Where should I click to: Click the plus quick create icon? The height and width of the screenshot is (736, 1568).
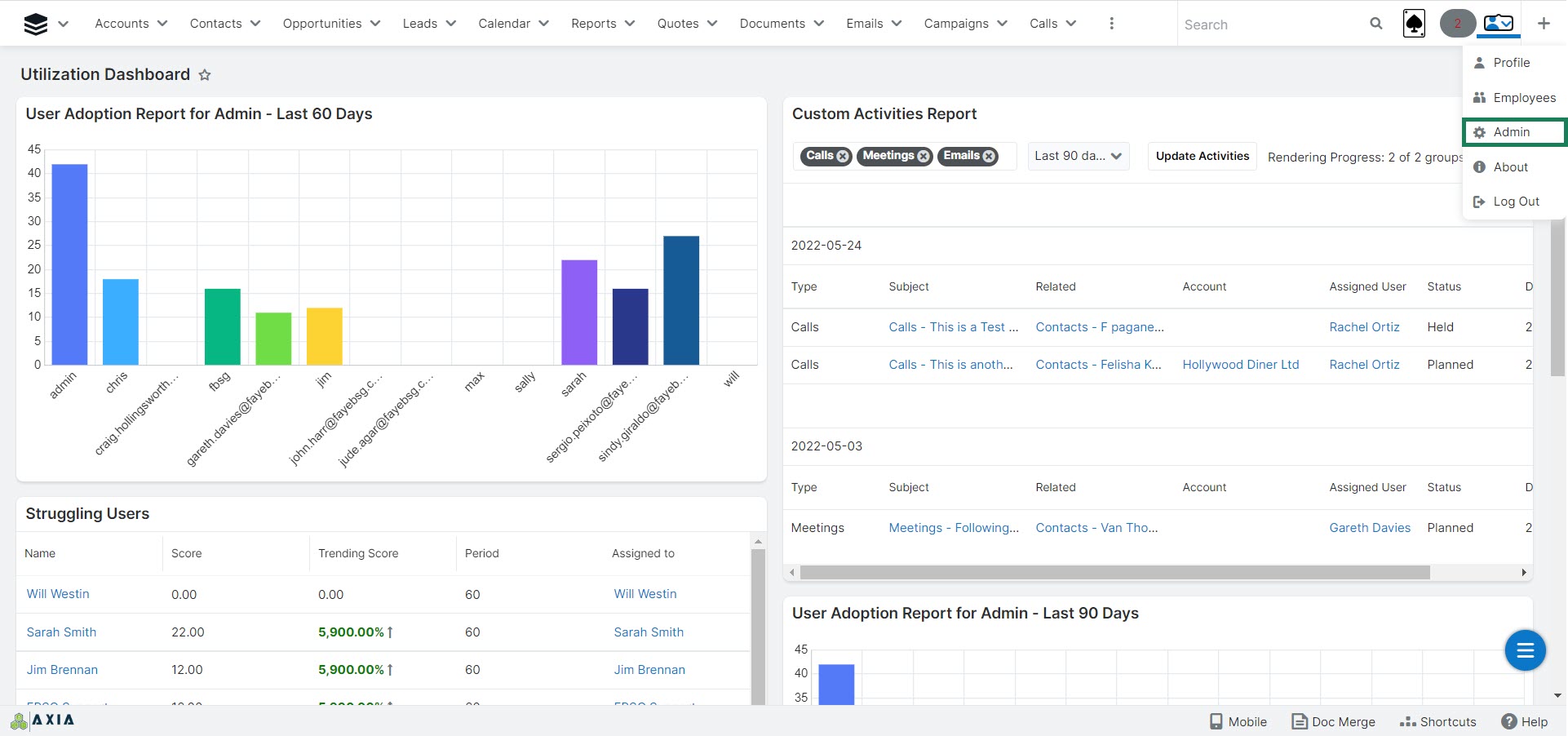click(x=1543, y=24)
